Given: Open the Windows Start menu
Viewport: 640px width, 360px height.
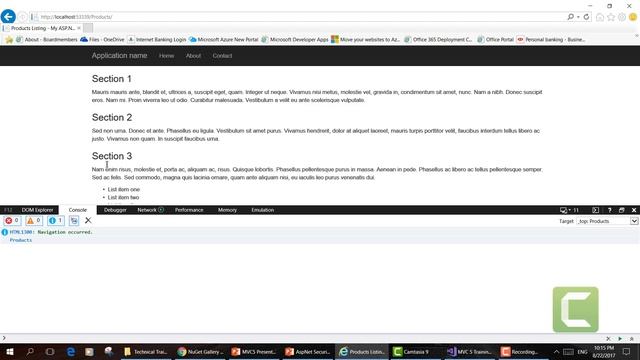Looking at the screenshot, I should point(10,352).
